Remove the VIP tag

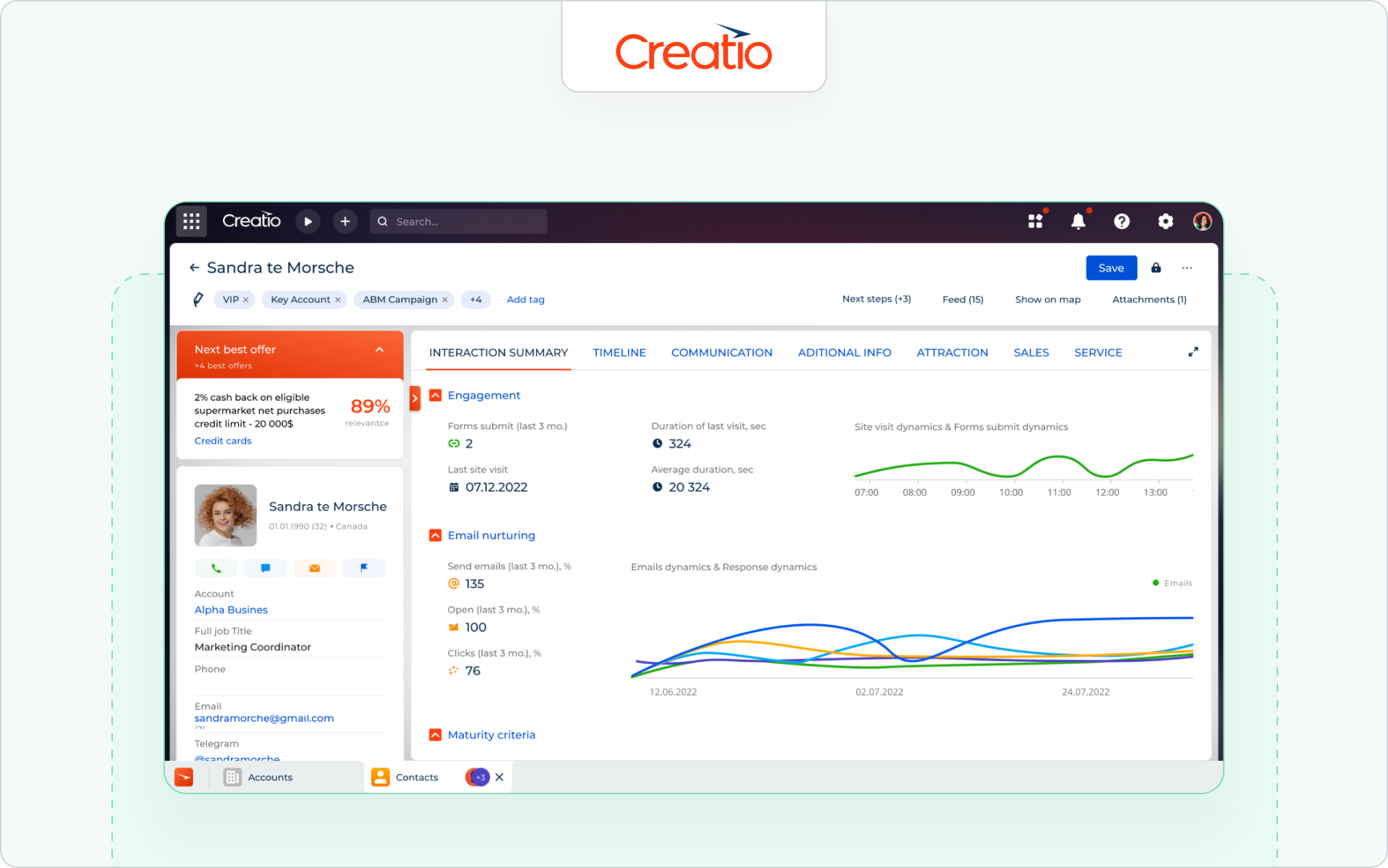[x=246, y=300]
